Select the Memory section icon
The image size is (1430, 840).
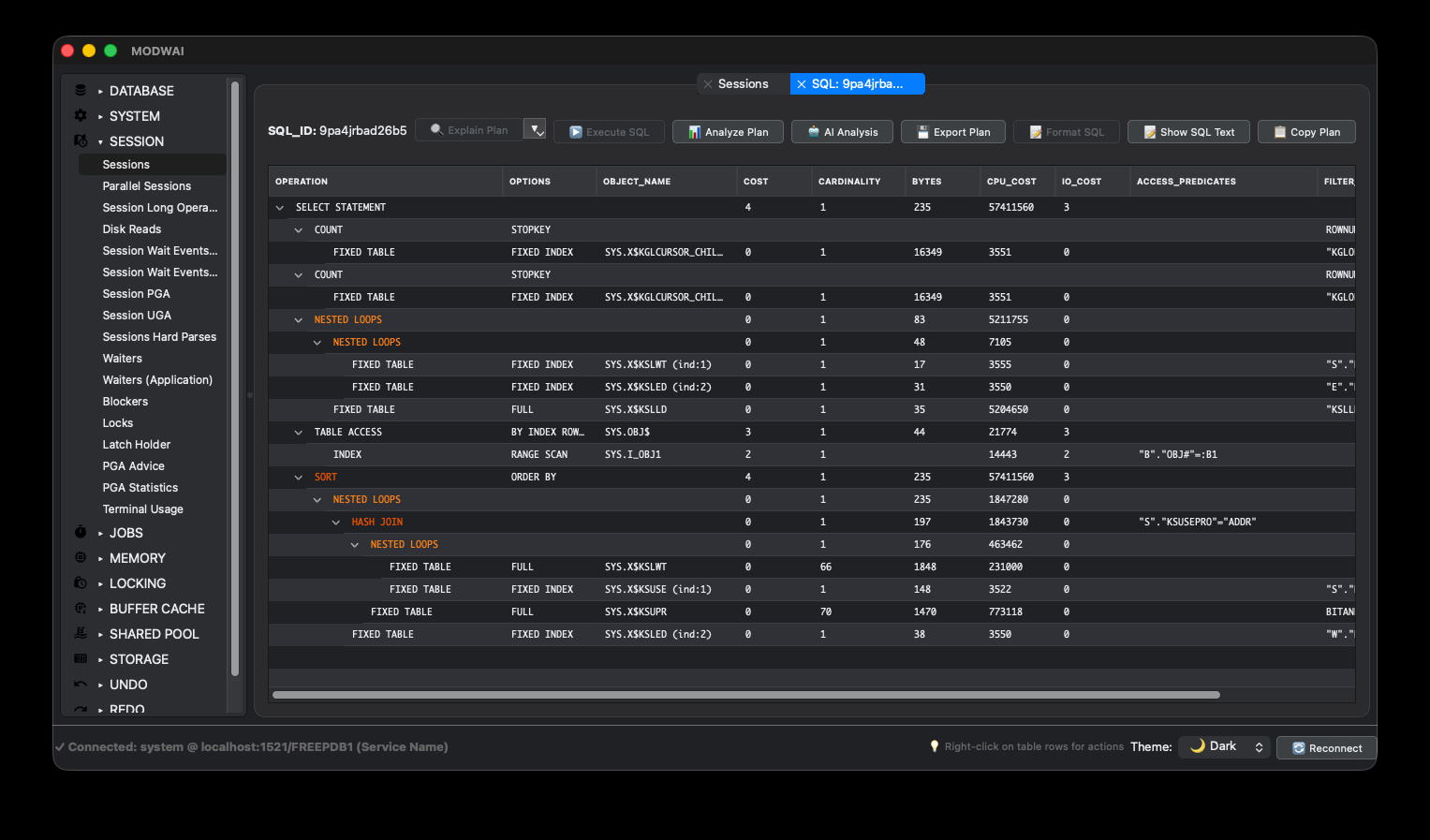click(x=79, y=557)
